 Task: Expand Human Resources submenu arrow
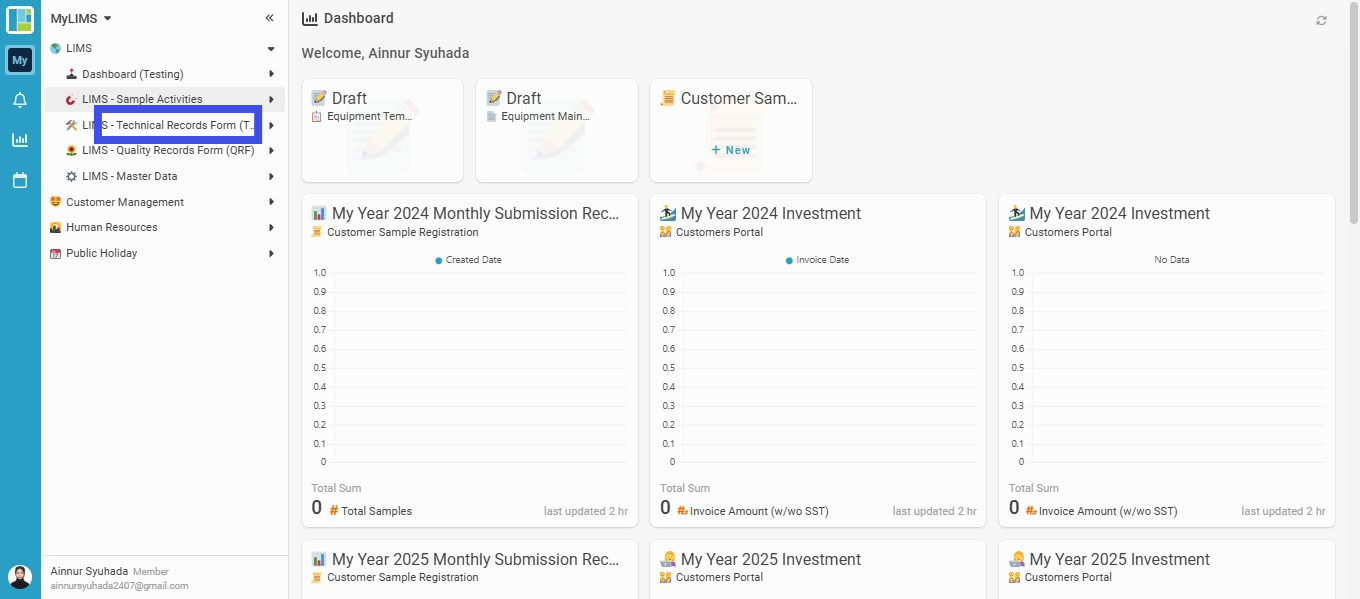click(271, 227)
